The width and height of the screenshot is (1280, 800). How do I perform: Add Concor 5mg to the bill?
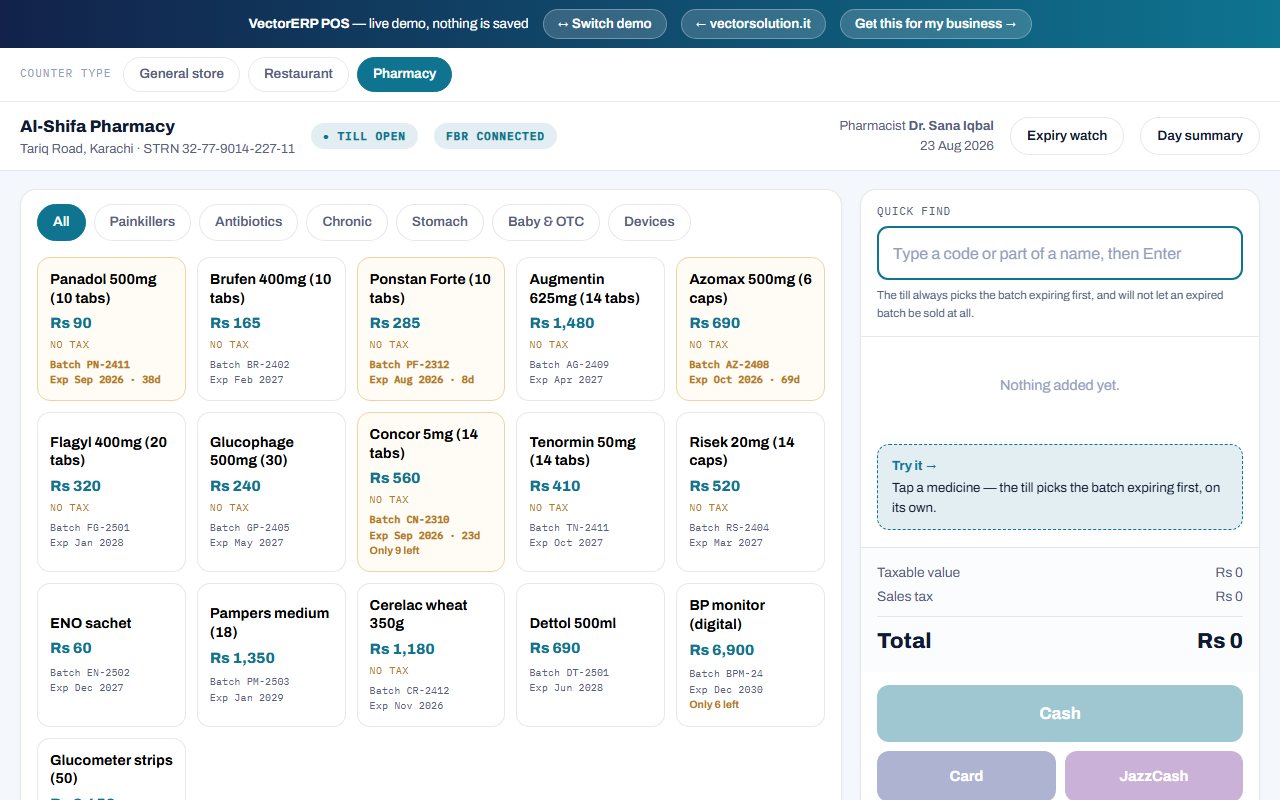[431, 492]
